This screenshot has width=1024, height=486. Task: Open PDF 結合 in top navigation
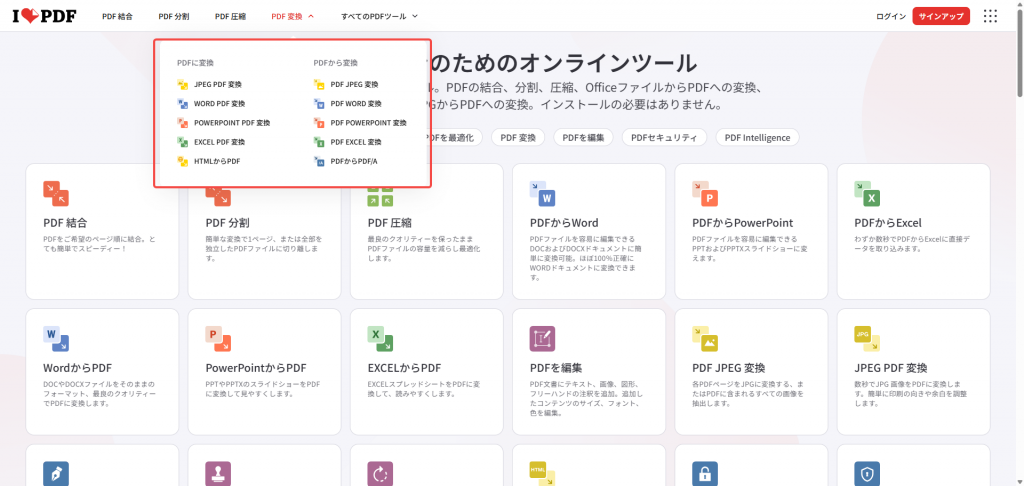coord(118,16)
